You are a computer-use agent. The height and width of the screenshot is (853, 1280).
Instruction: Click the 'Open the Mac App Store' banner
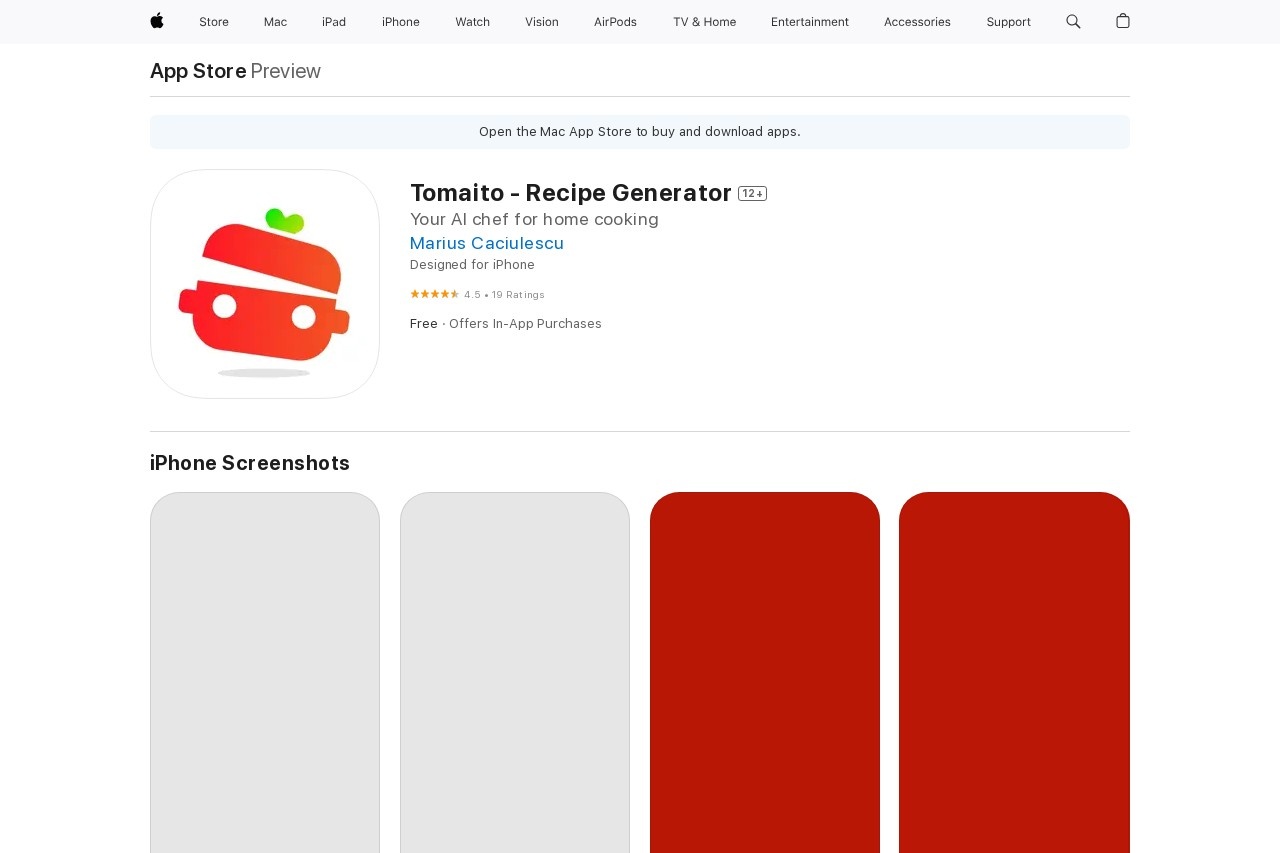640,132
